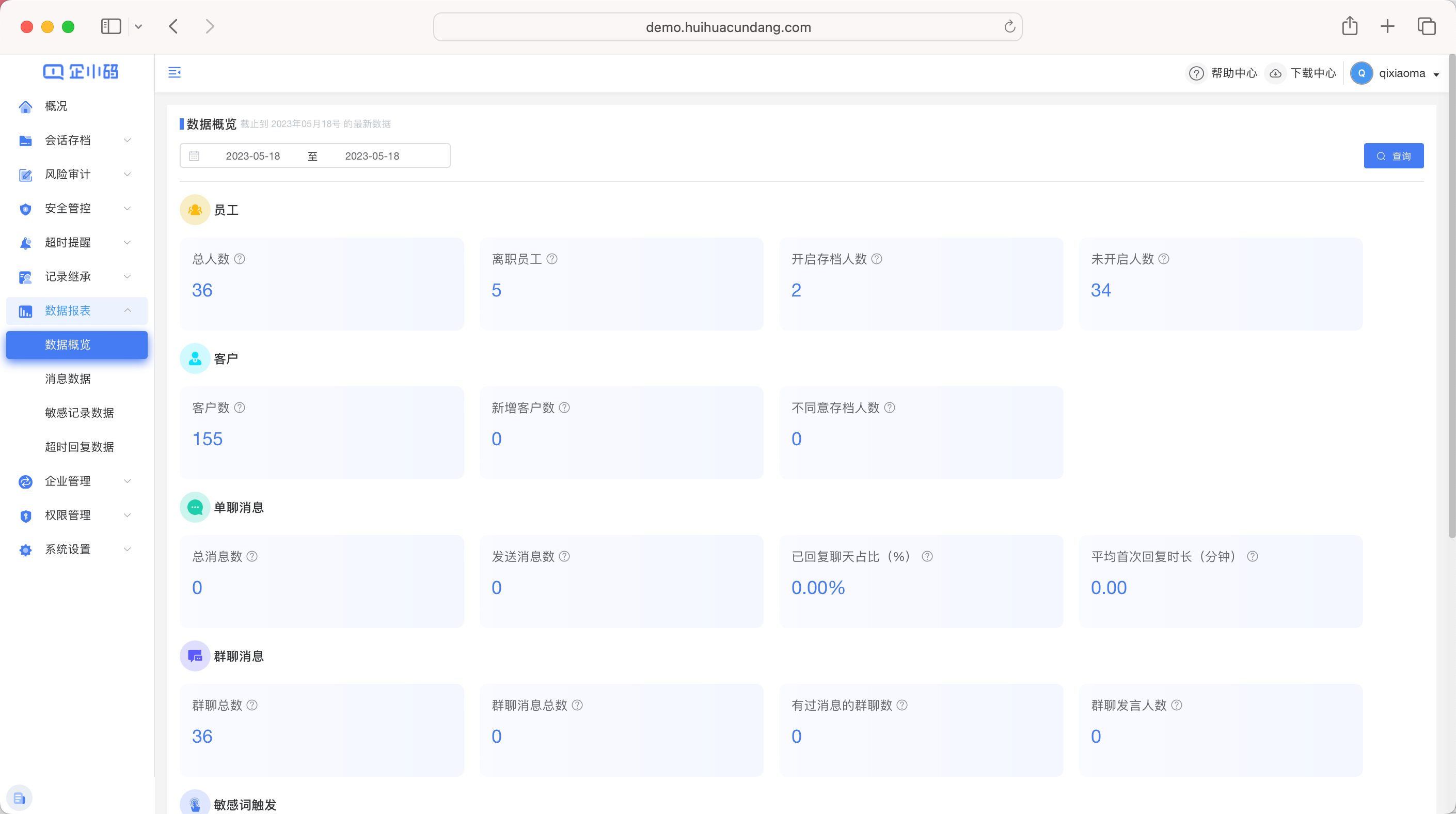Click the 风险审计 edit icon

pyautogui.click(x=25, y=175)
